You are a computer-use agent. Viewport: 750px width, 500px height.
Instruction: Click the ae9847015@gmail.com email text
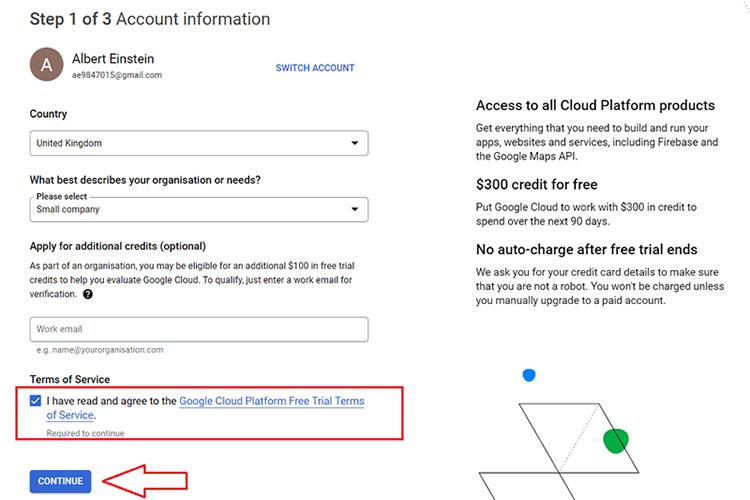[117, 75]
